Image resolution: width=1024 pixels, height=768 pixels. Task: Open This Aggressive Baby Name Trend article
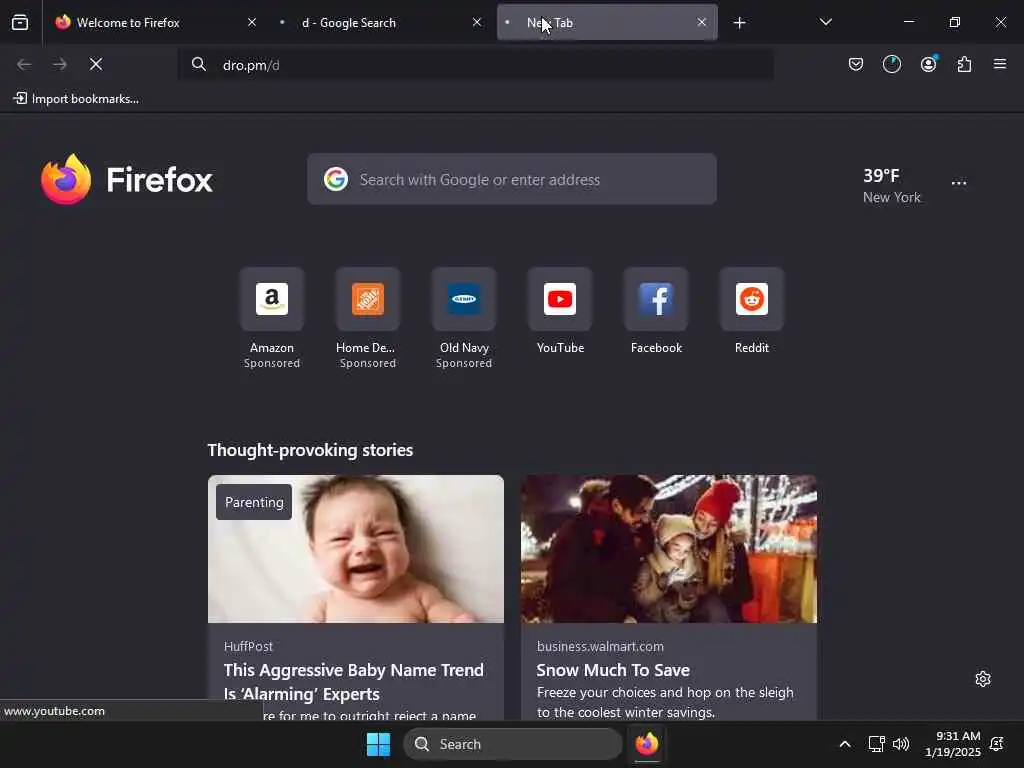[x=353, y=682]
